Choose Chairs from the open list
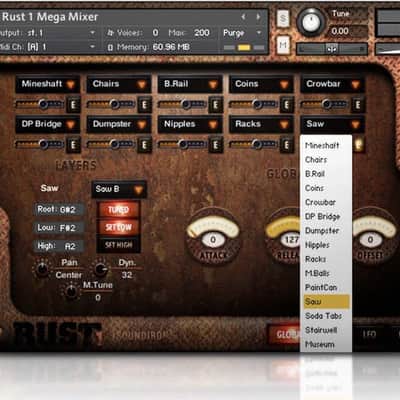This screenshot has height=400, width=400. click(326, 160)
